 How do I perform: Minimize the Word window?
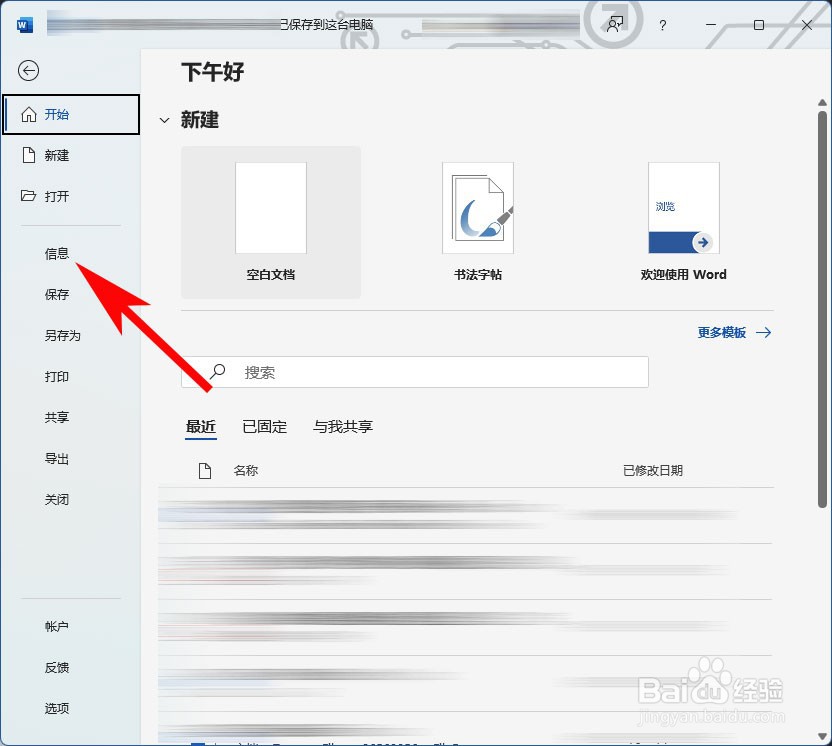[x=710, y=24]
